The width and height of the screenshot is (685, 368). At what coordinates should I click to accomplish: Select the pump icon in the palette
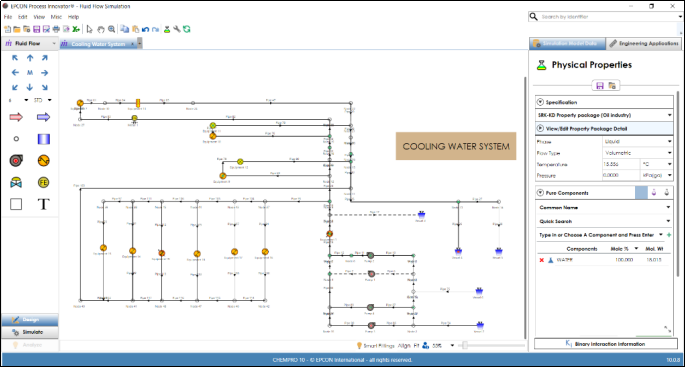(16, 161)
